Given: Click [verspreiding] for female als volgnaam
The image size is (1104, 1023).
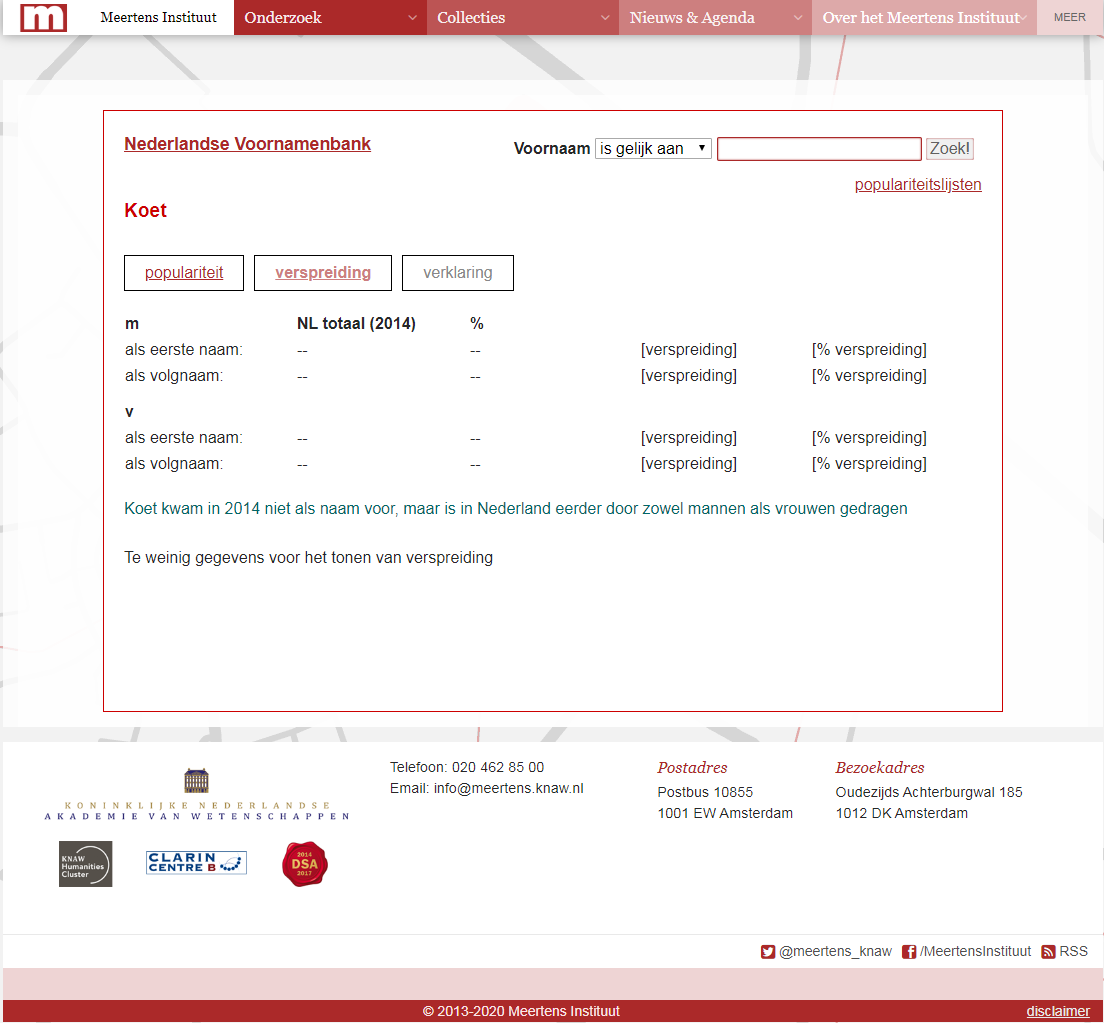Looking at the screenshot, I should tap(689, 464).
